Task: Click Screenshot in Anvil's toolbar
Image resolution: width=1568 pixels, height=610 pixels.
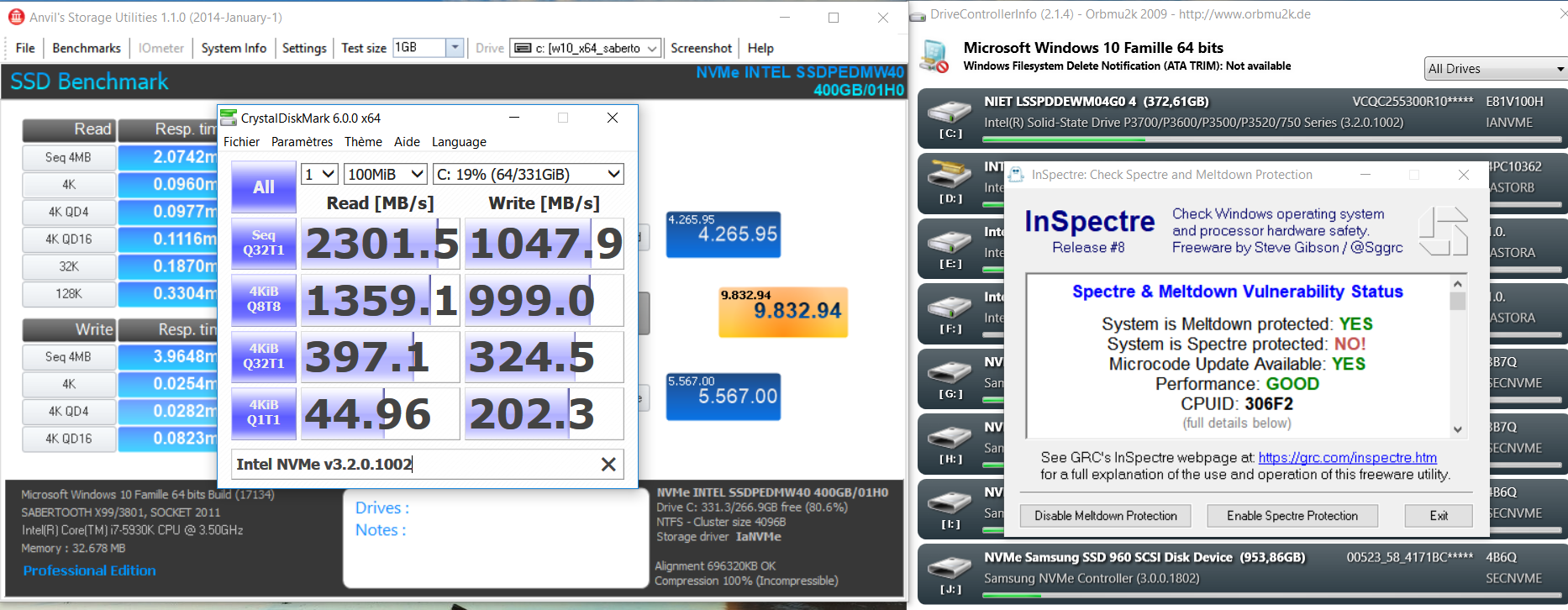Action: (701, 48)
